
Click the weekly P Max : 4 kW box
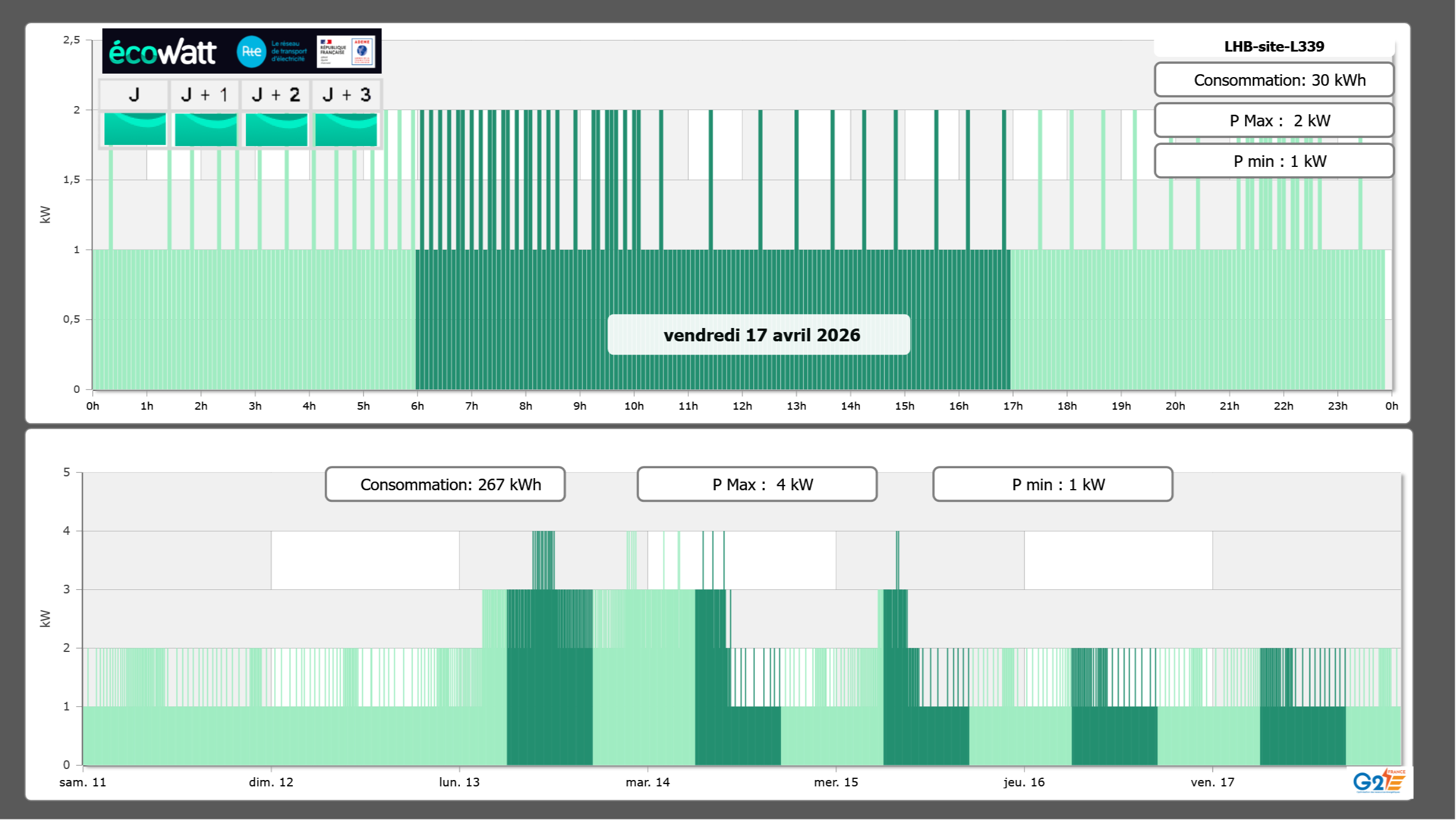tap(756, 484)
